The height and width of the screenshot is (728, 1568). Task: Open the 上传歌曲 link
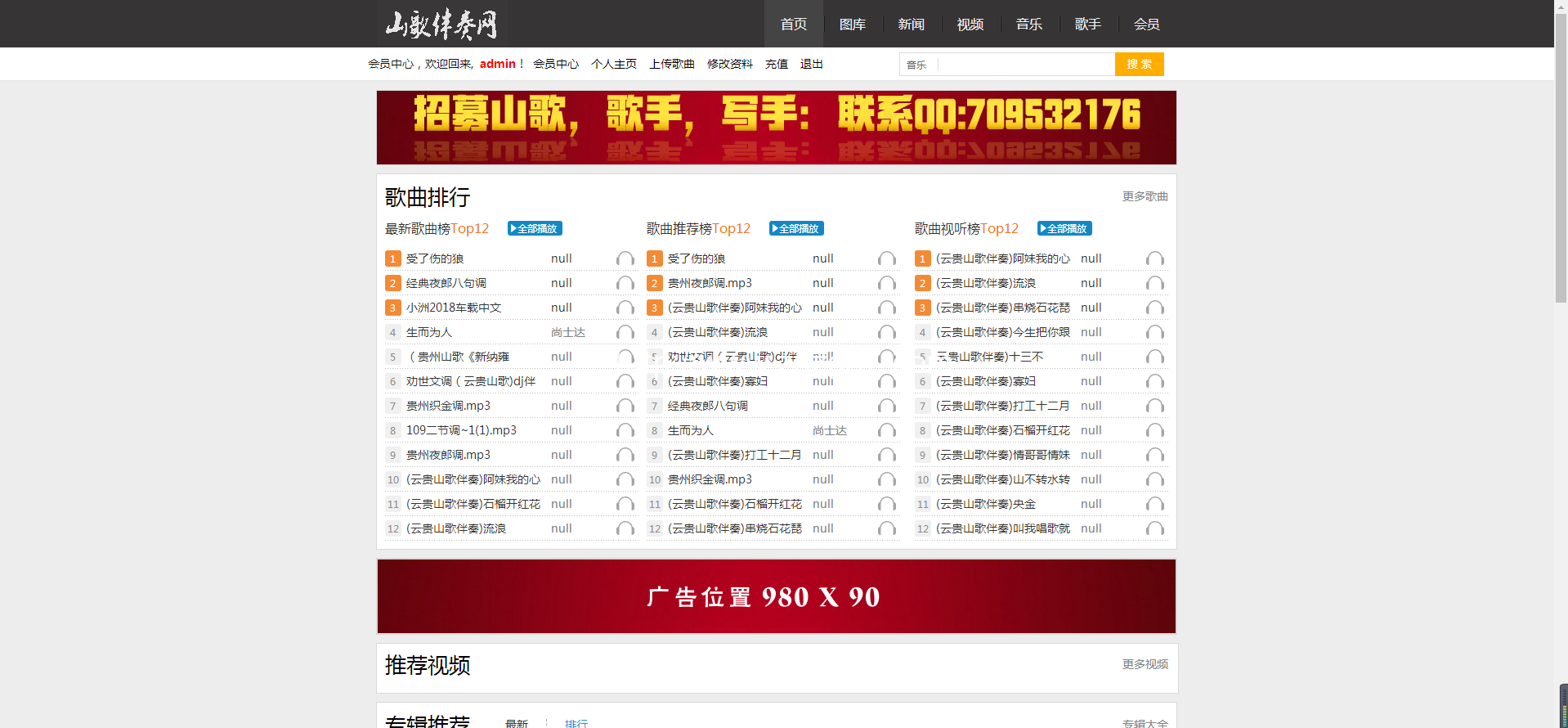pos(671,64)
